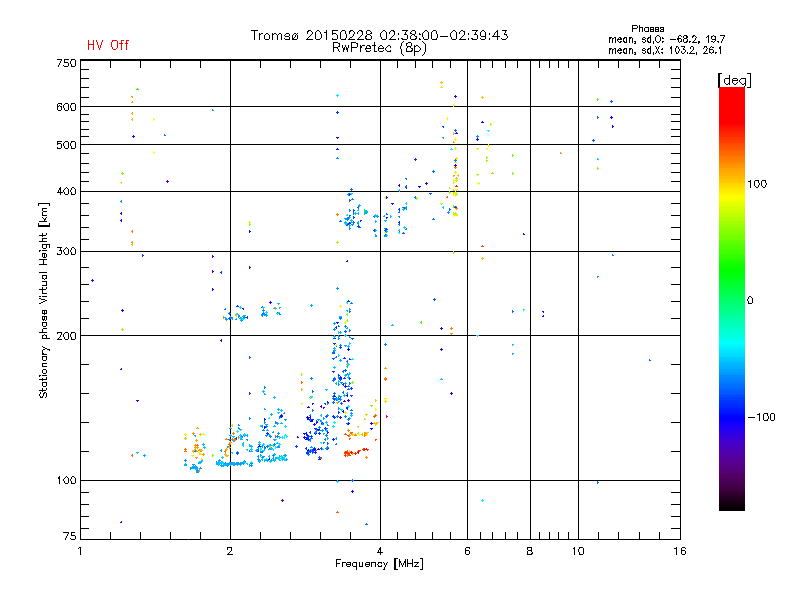The height and width of the screenshot is (600, 800).
Task: Click the plot title with Tromsø date
Action: [x=379, y=35]
